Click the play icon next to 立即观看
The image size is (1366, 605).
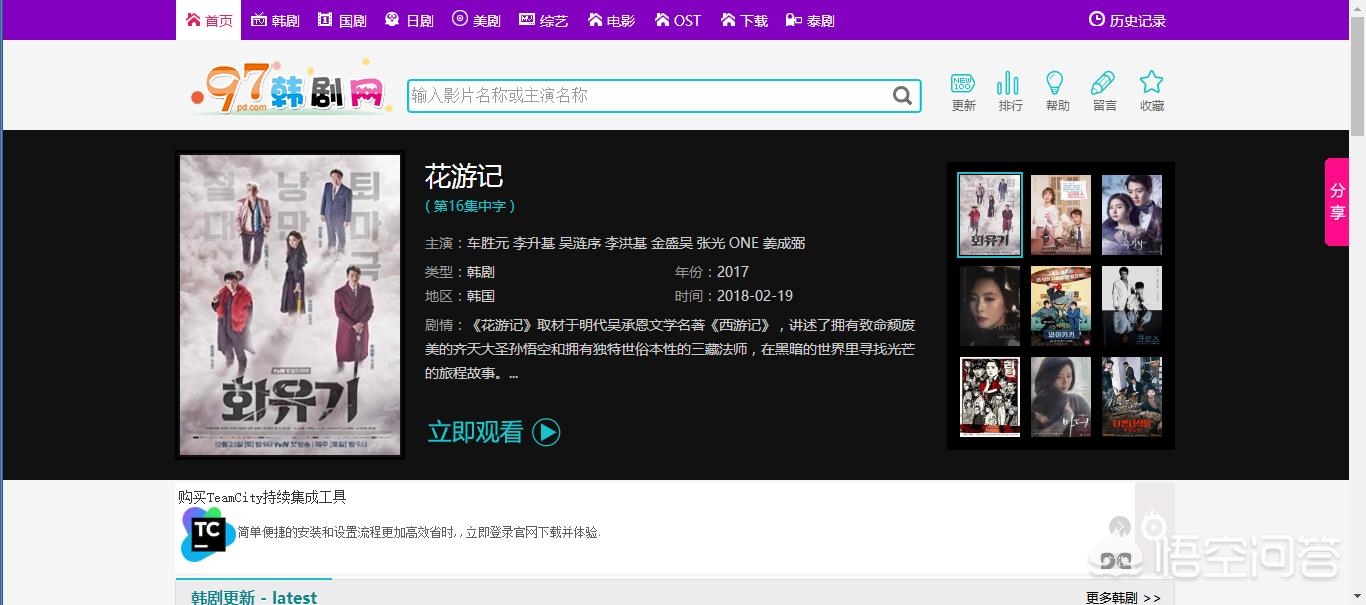(544, 432)
